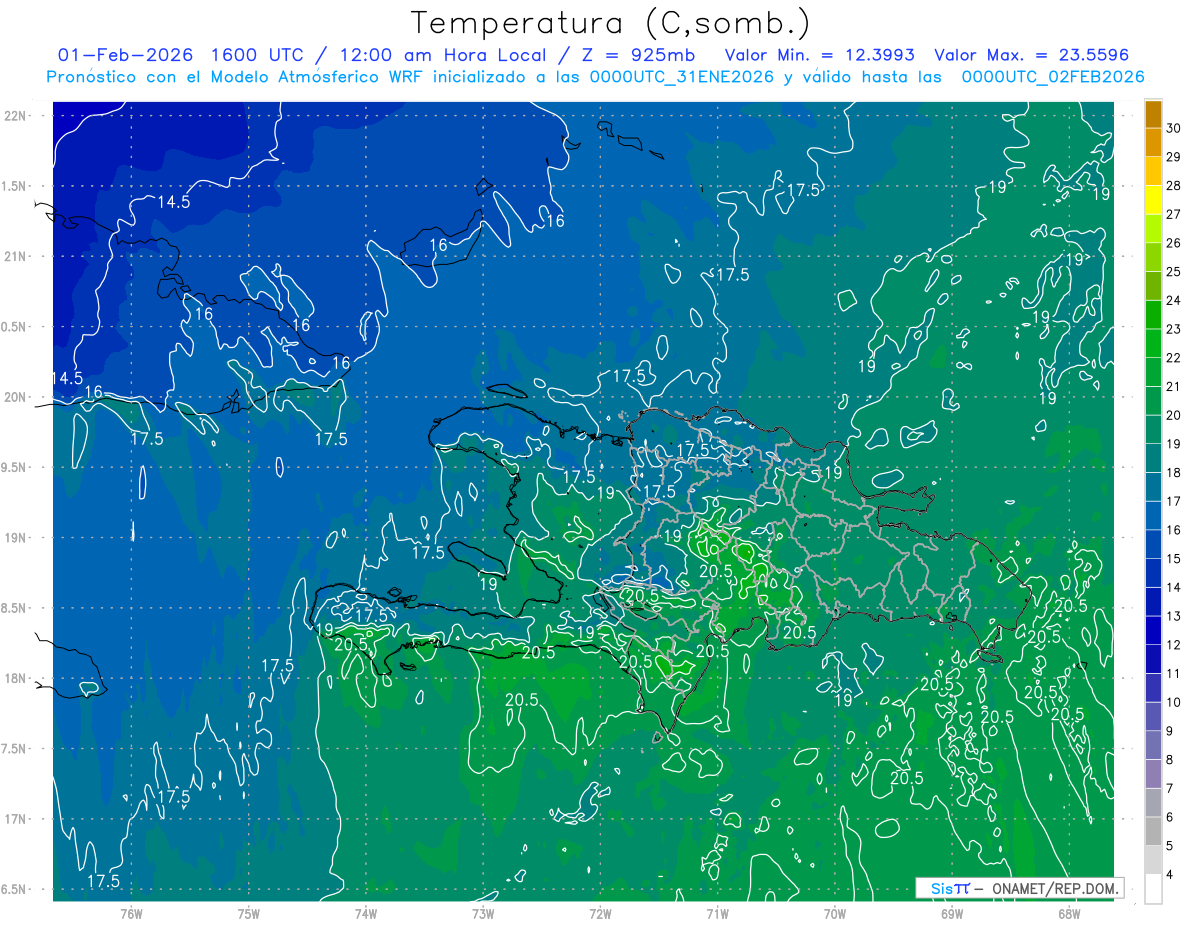Click the "74W" longitude axis label
This screenshot has height=927, width=1200.
pyautogui.click(x=366, y=913)
